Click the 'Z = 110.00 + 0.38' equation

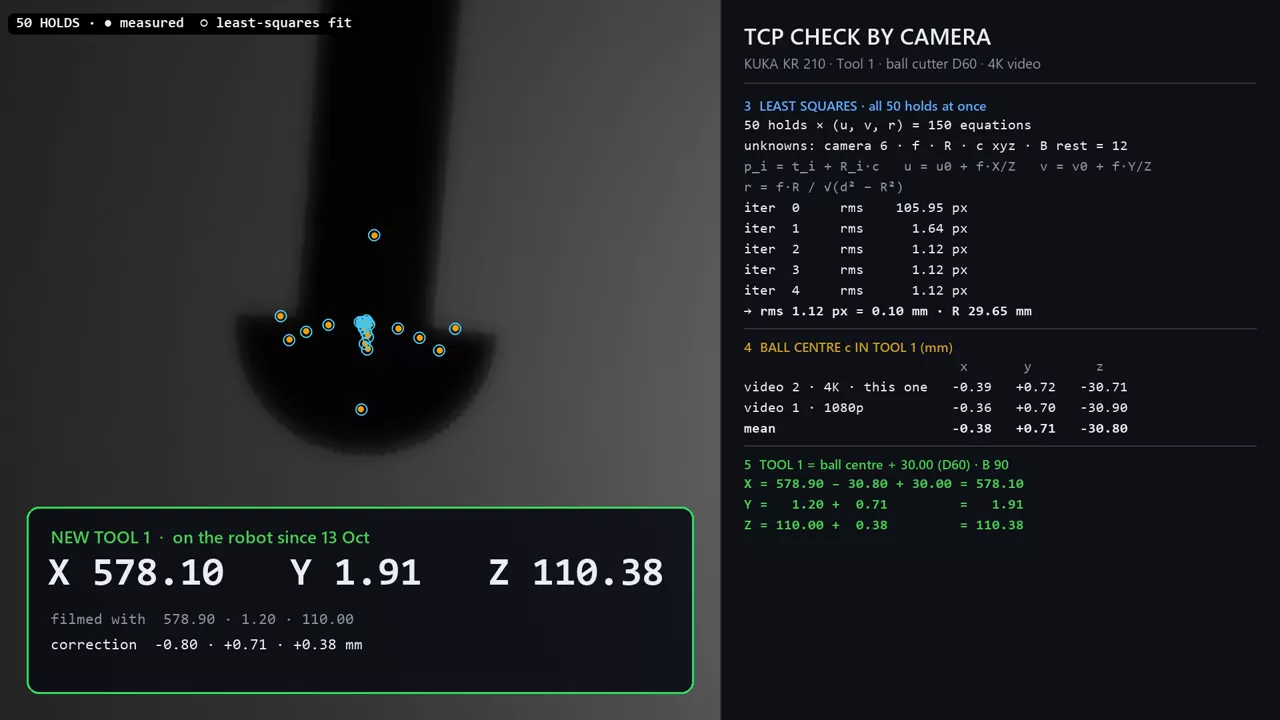pos(884,525)
